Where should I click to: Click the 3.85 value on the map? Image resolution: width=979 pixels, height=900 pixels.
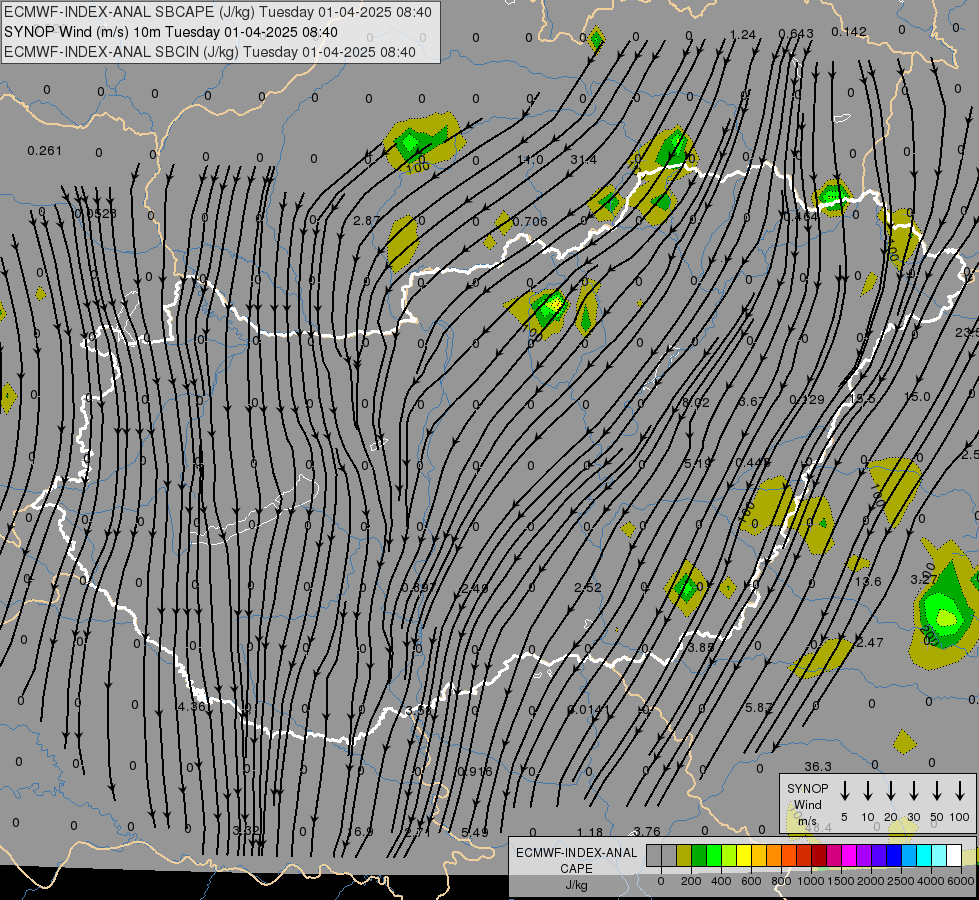[701, 648]
